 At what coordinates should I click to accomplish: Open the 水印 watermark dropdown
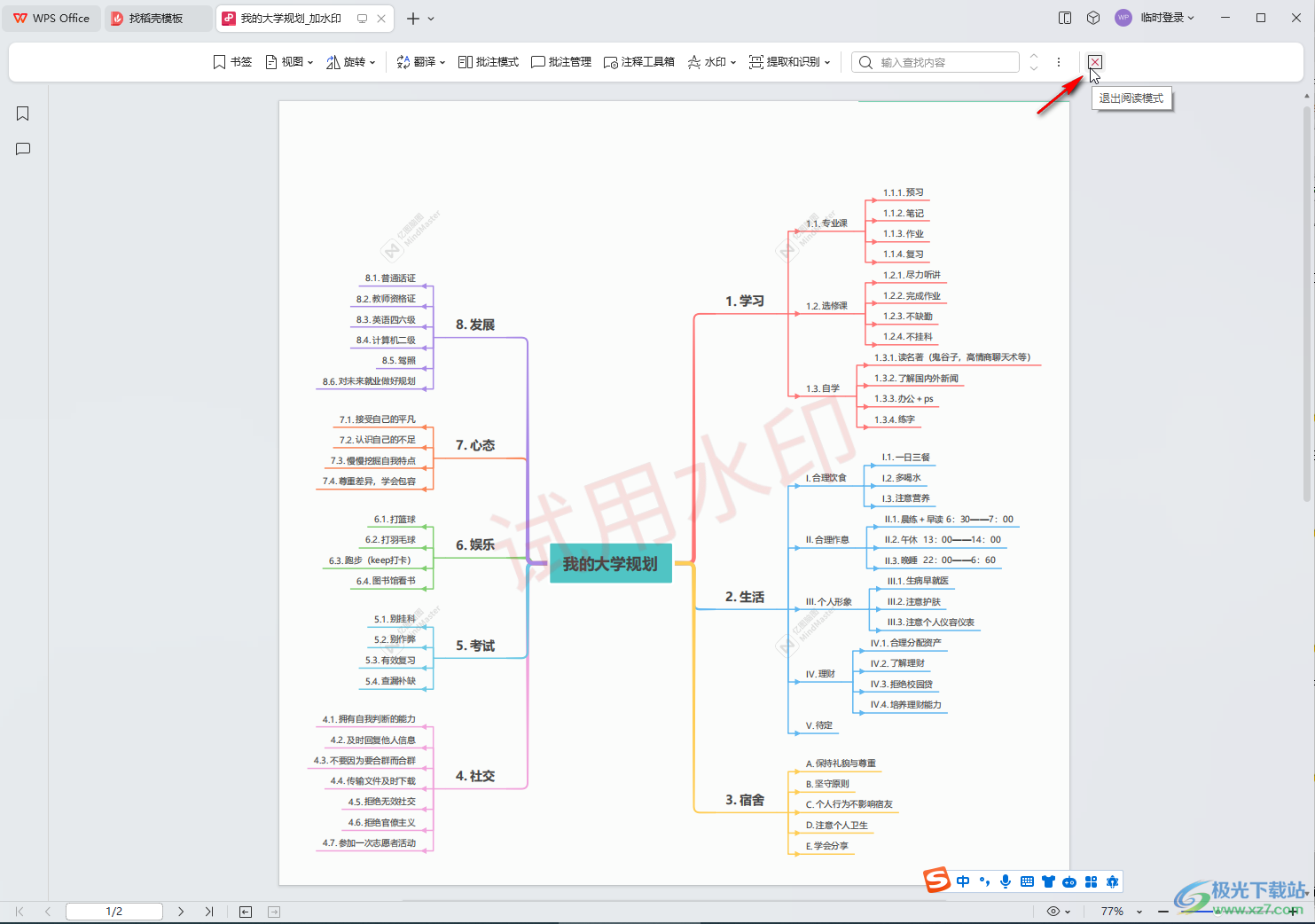pyautogui.click(x=712, y=62)
